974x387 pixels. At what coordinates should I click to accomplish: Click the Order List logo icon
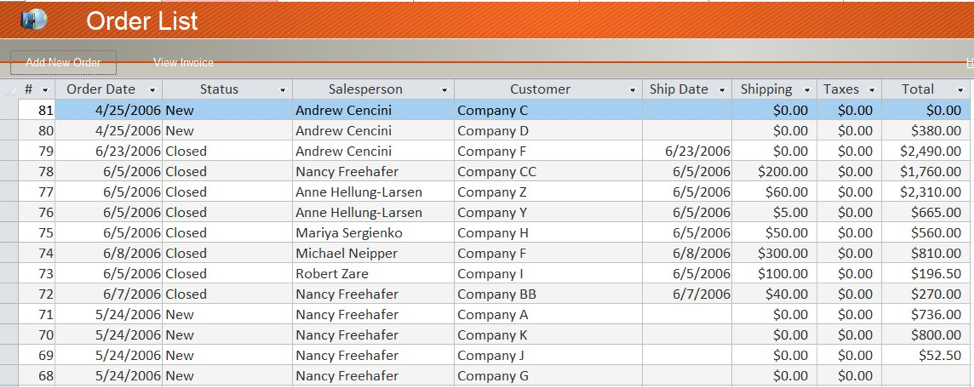pos(34,20)
